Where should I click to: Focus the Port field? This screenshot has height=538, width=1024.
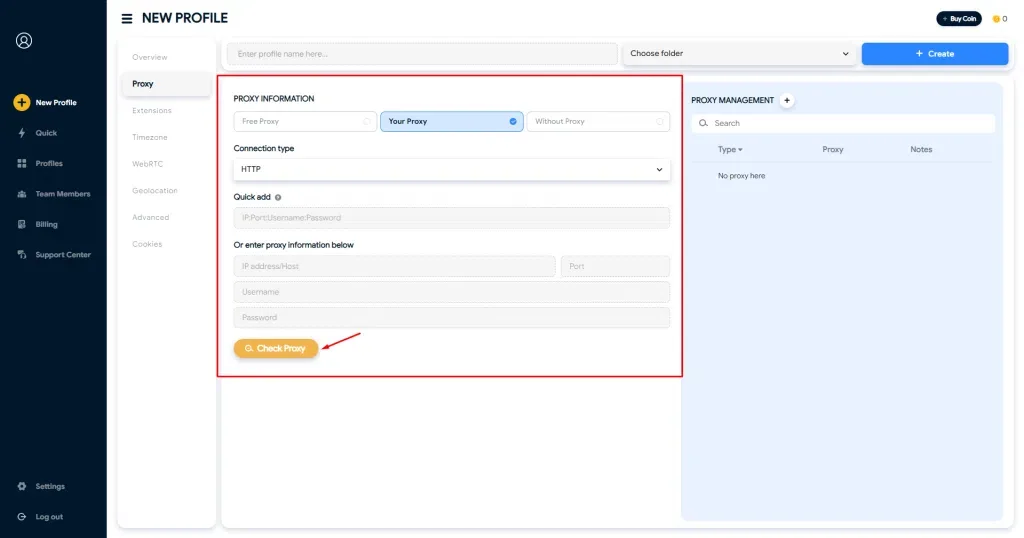pos(615,266)
